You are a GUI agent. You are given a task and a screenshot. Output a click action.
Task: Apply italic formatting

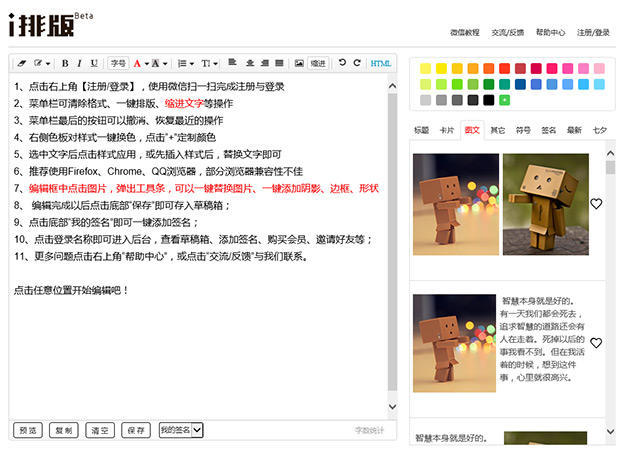click(x=79, y=63)
